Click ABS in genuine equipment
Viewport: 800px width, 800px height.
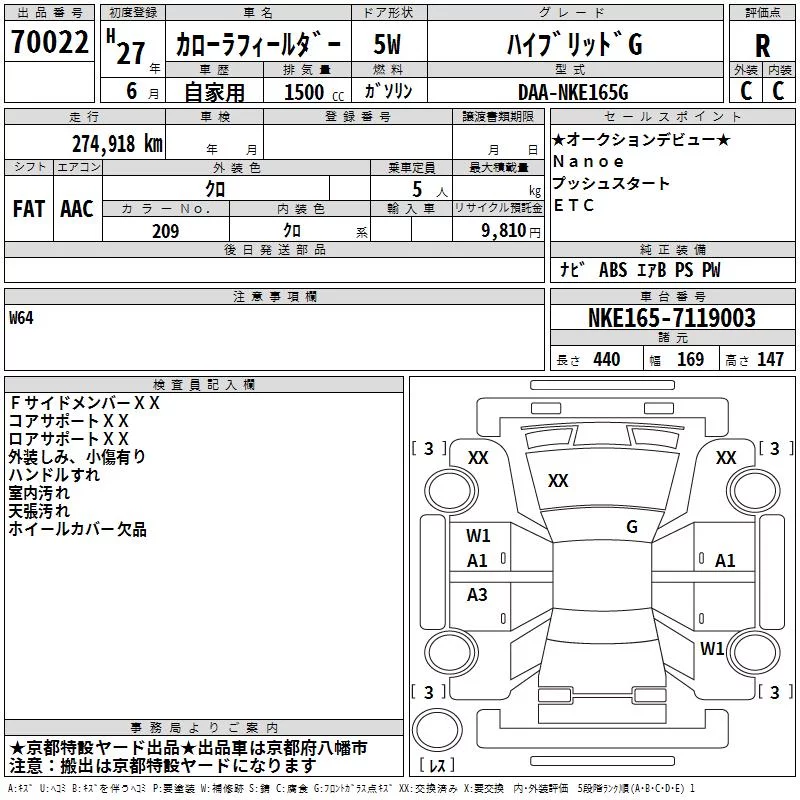pyautogui.click(x=613, y=269)
